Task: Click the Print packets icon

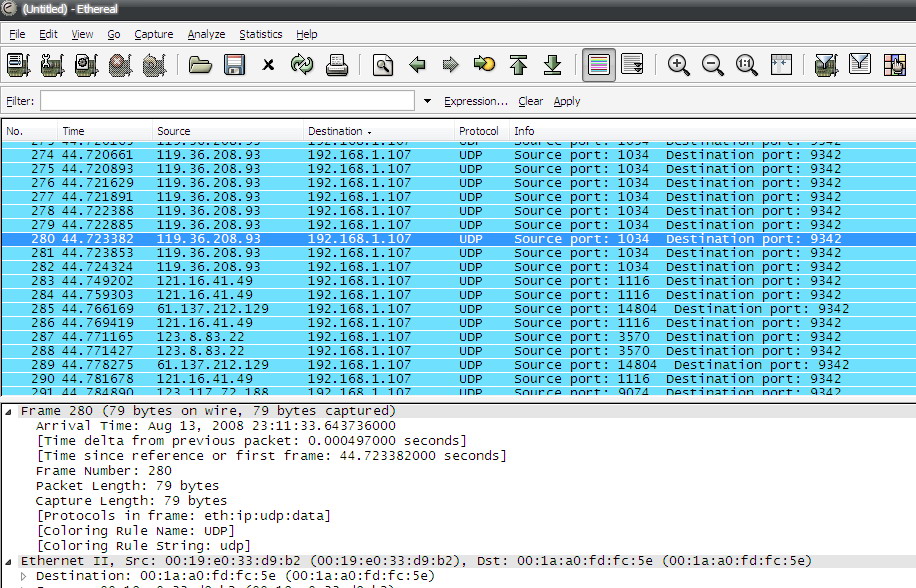Action: [336, 65]
